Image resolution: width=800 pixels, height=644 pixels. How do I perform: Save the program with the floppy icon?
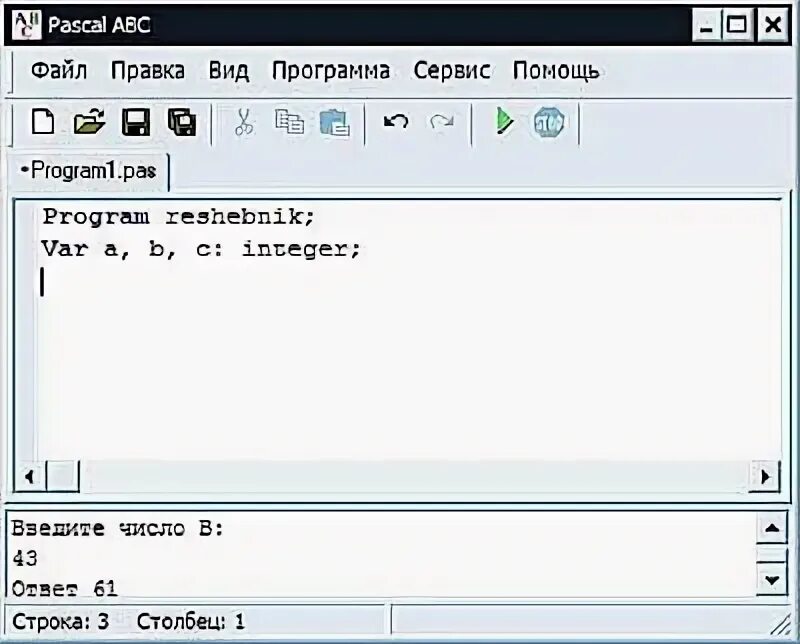(x=136, y=122)
